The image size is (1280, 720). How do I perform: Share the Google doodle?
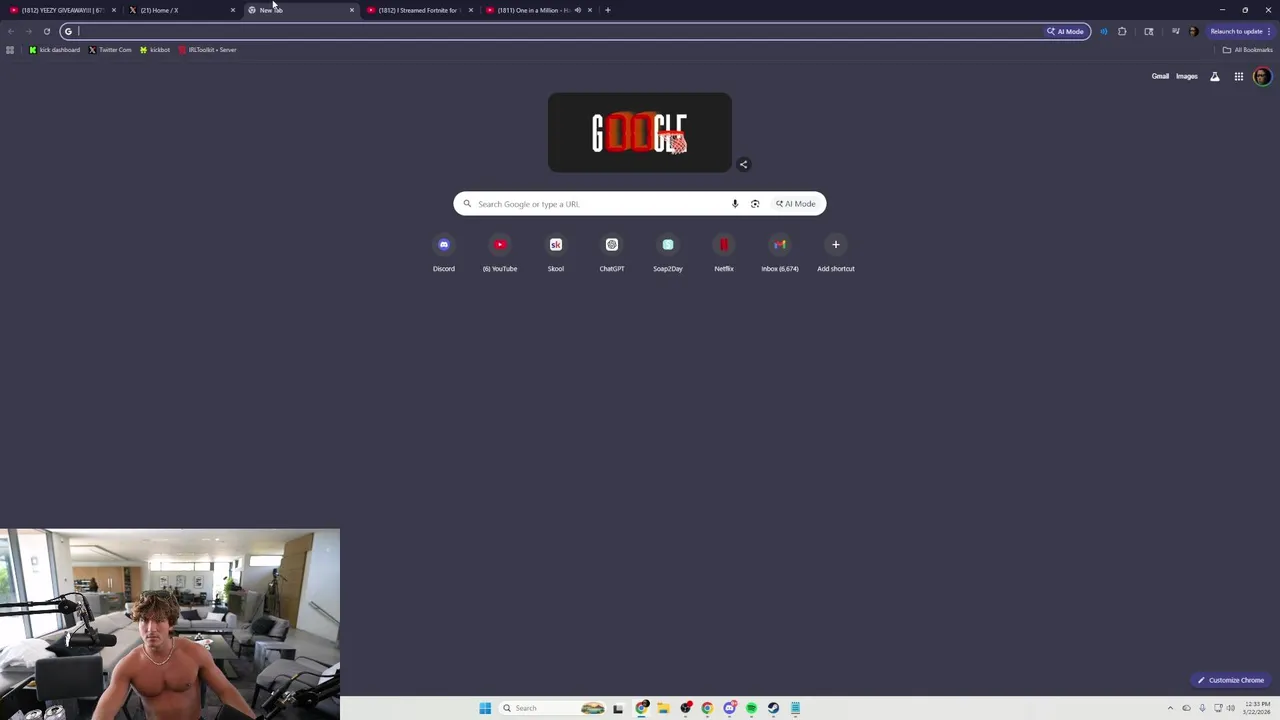pyautogui.click(x=743, y=164)
